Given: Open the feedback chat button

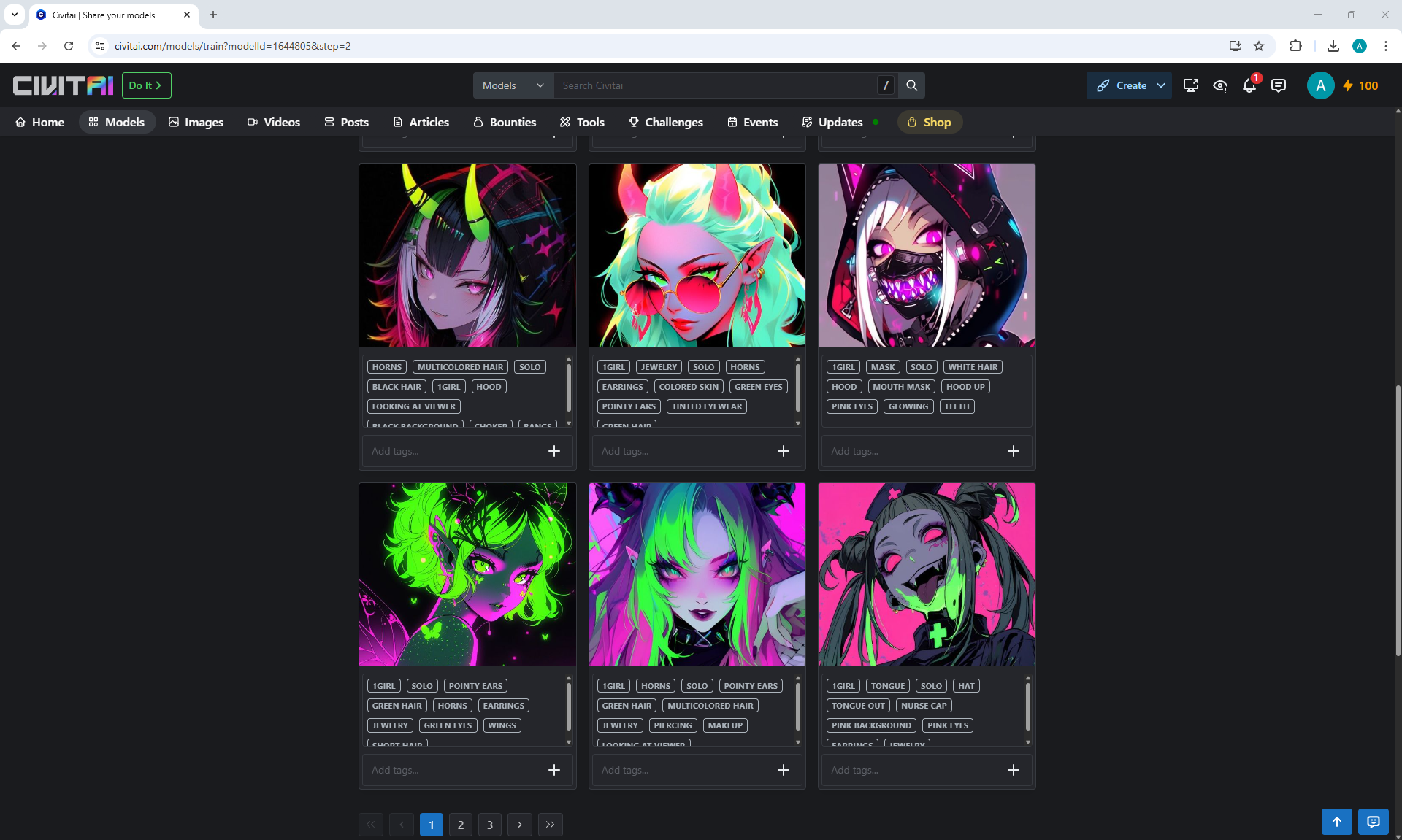Looking at the screenshot, I should tap(1373, 822).
